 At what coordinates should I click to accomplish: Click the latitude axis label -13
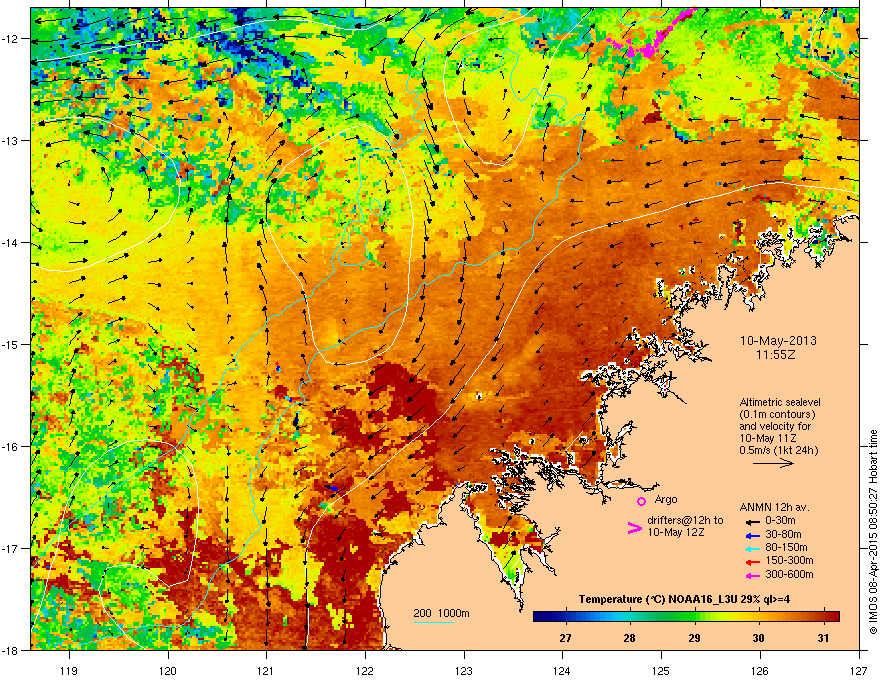10,141
